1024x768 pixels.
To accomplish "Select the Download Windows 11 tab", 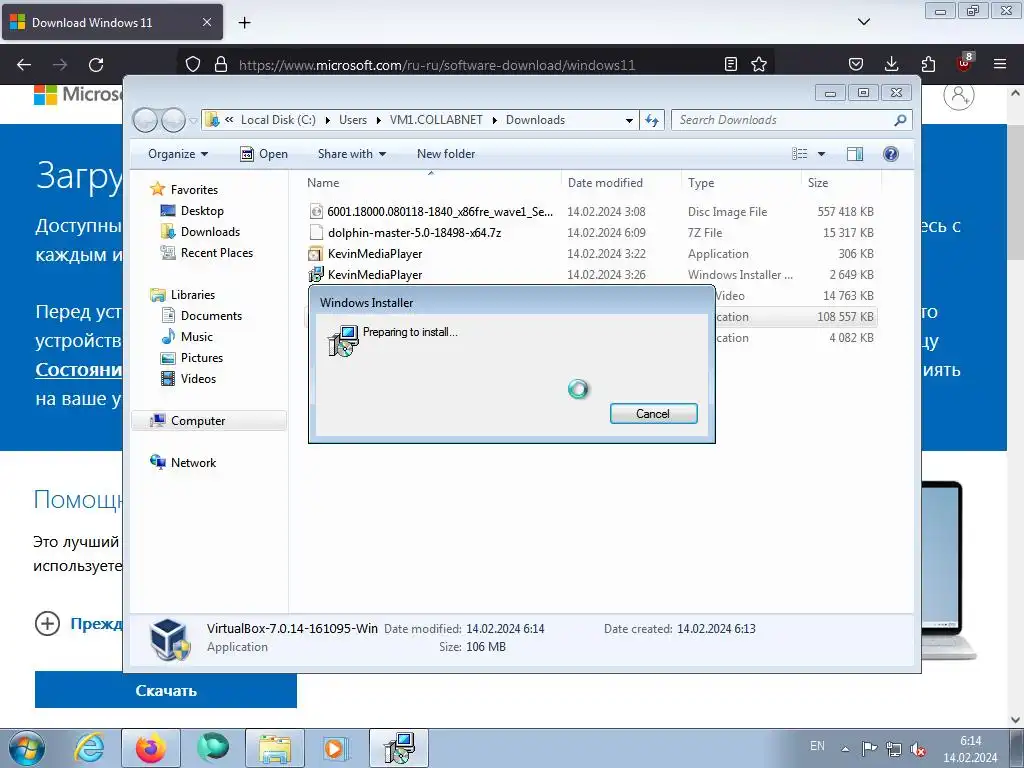I will (112, 22).
